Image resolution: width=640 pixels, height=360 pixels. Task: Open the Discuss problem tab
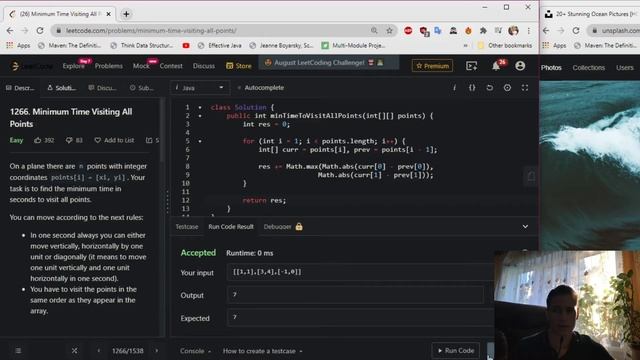(102, 88)
